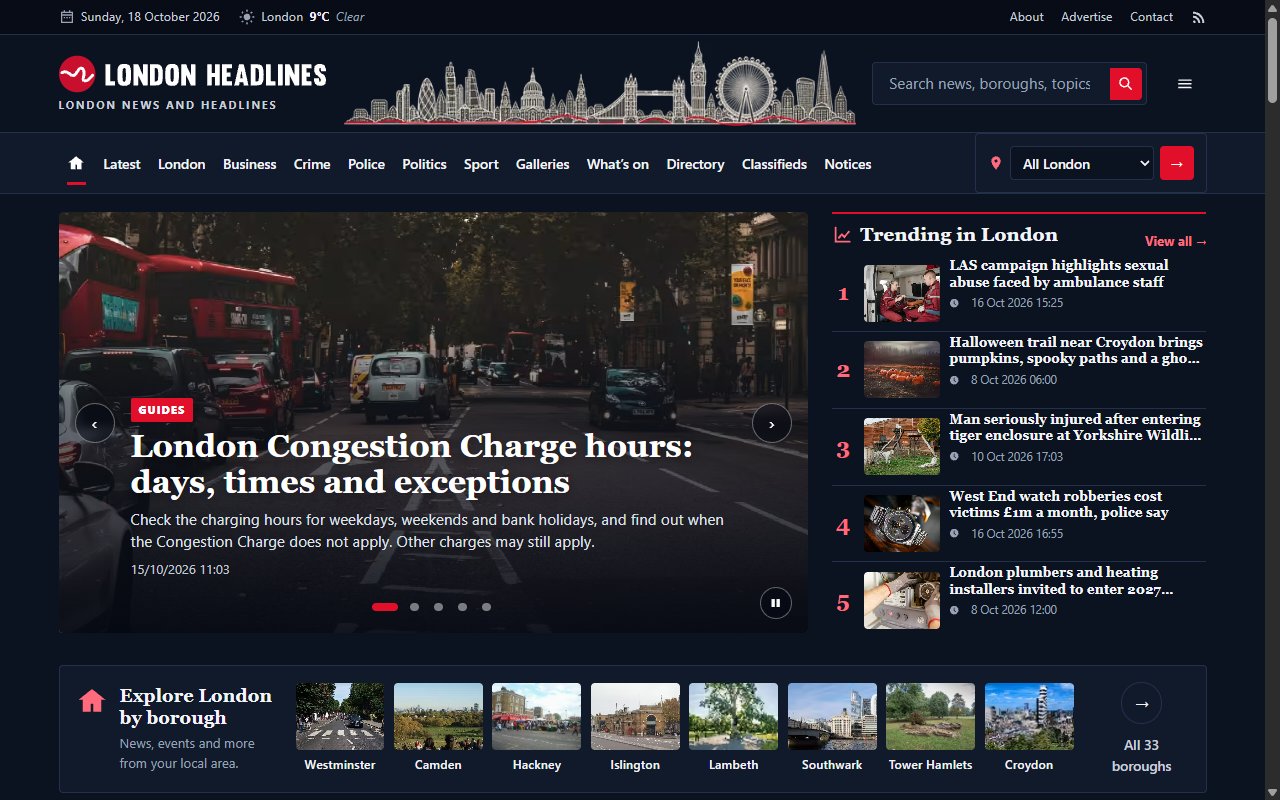
Task: Click the London Headlines logo
Action: point(193,83)
